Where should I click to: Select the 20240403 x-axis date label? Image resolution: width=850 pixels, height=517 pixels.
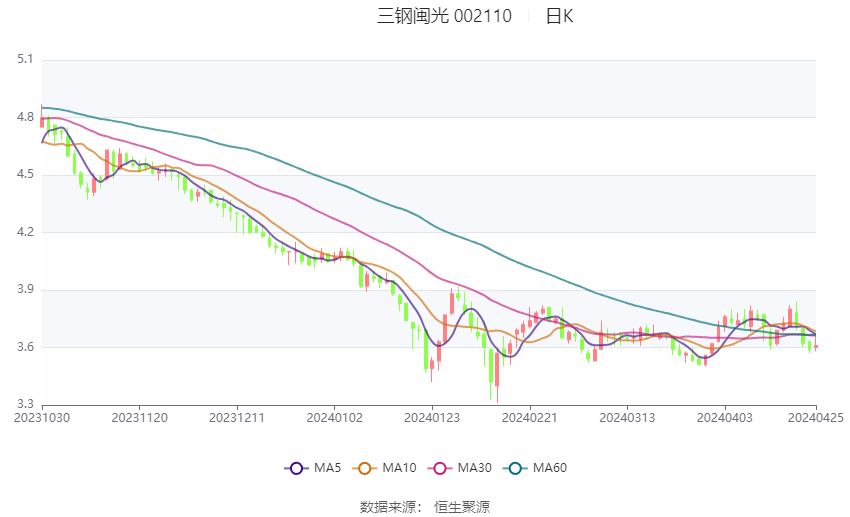tap(725, 418)
